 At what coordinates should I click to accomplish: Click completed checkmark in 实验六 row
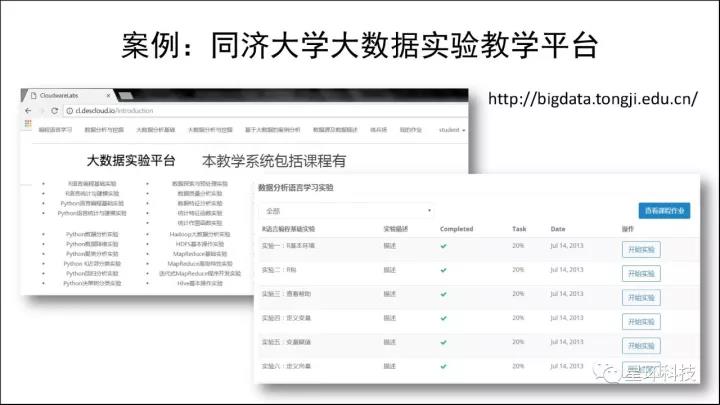pyautogui.click(x=443, y=366)
